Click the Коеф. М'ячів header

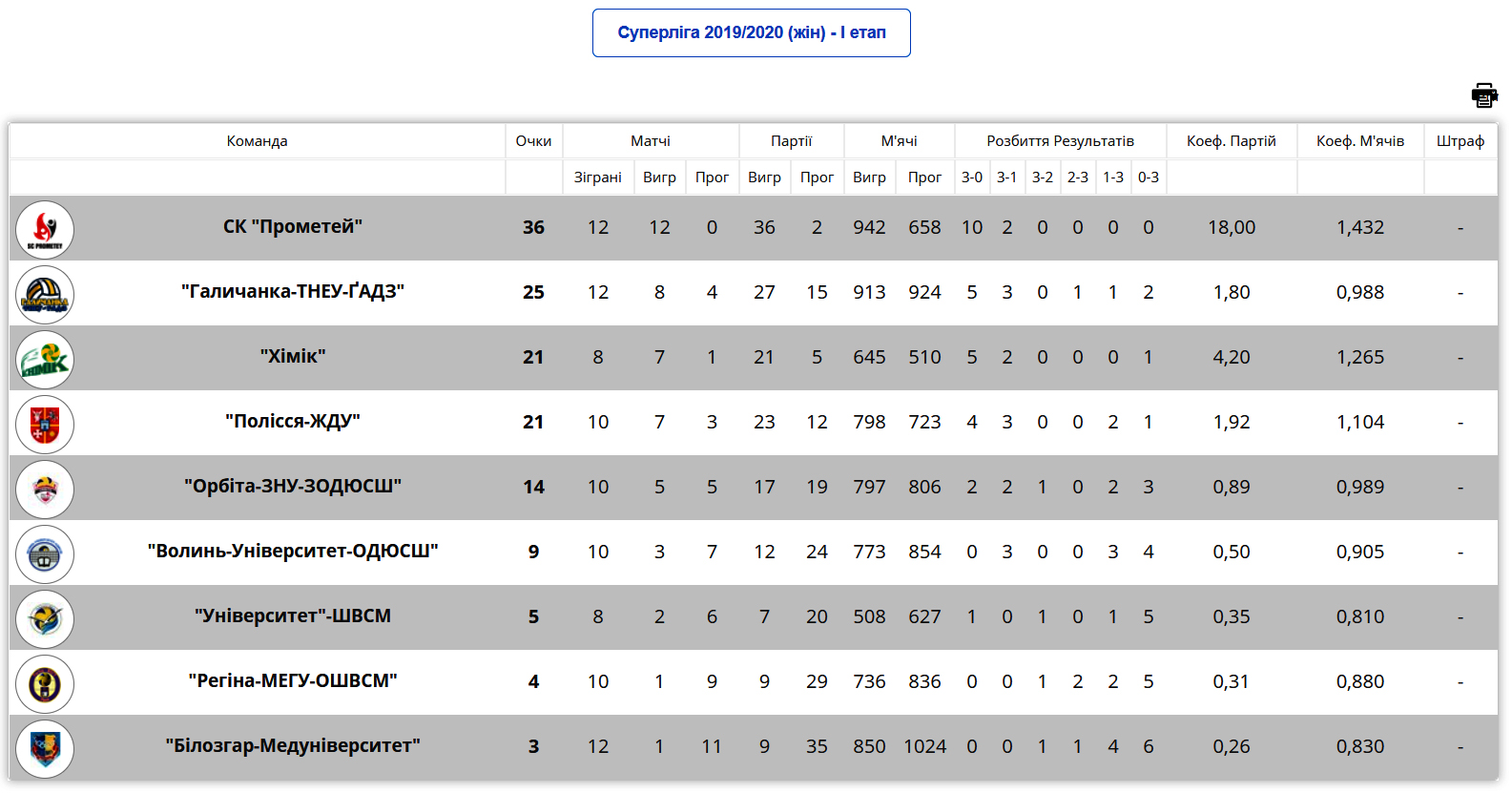coord(1360,141)
